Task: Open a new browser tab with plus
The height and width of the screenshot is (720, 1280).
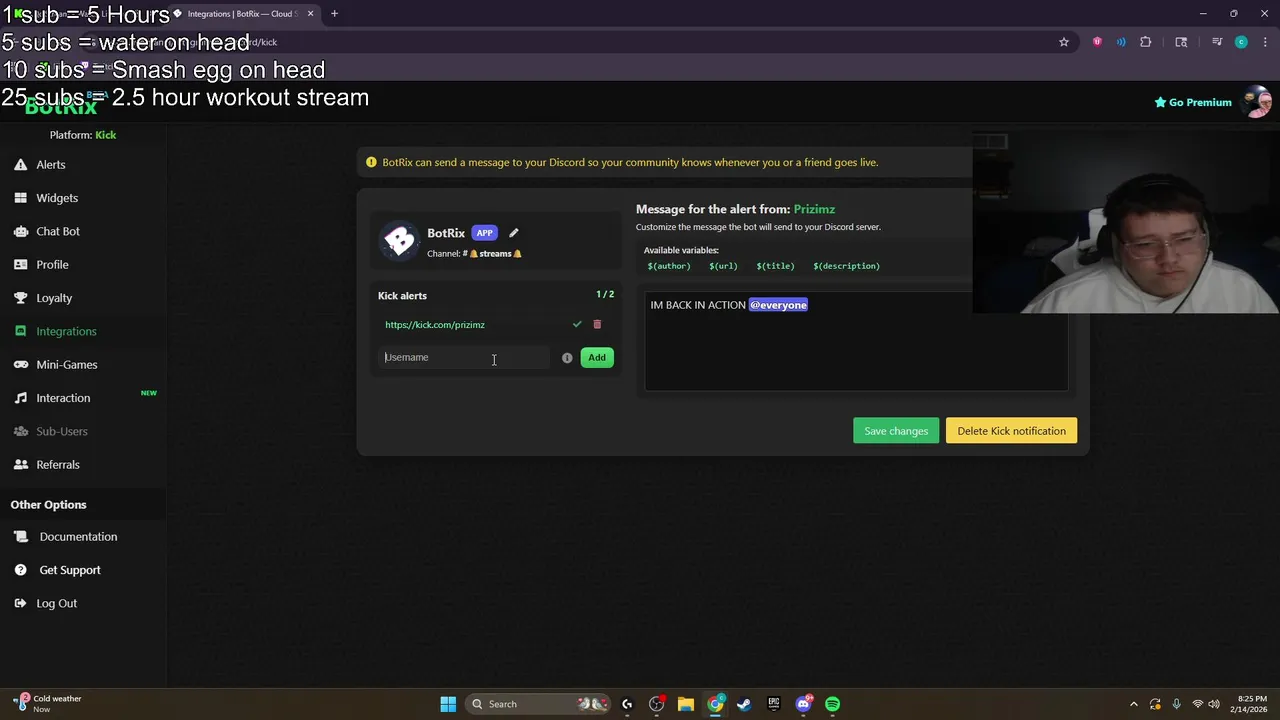Action: [x=334, y=14]
